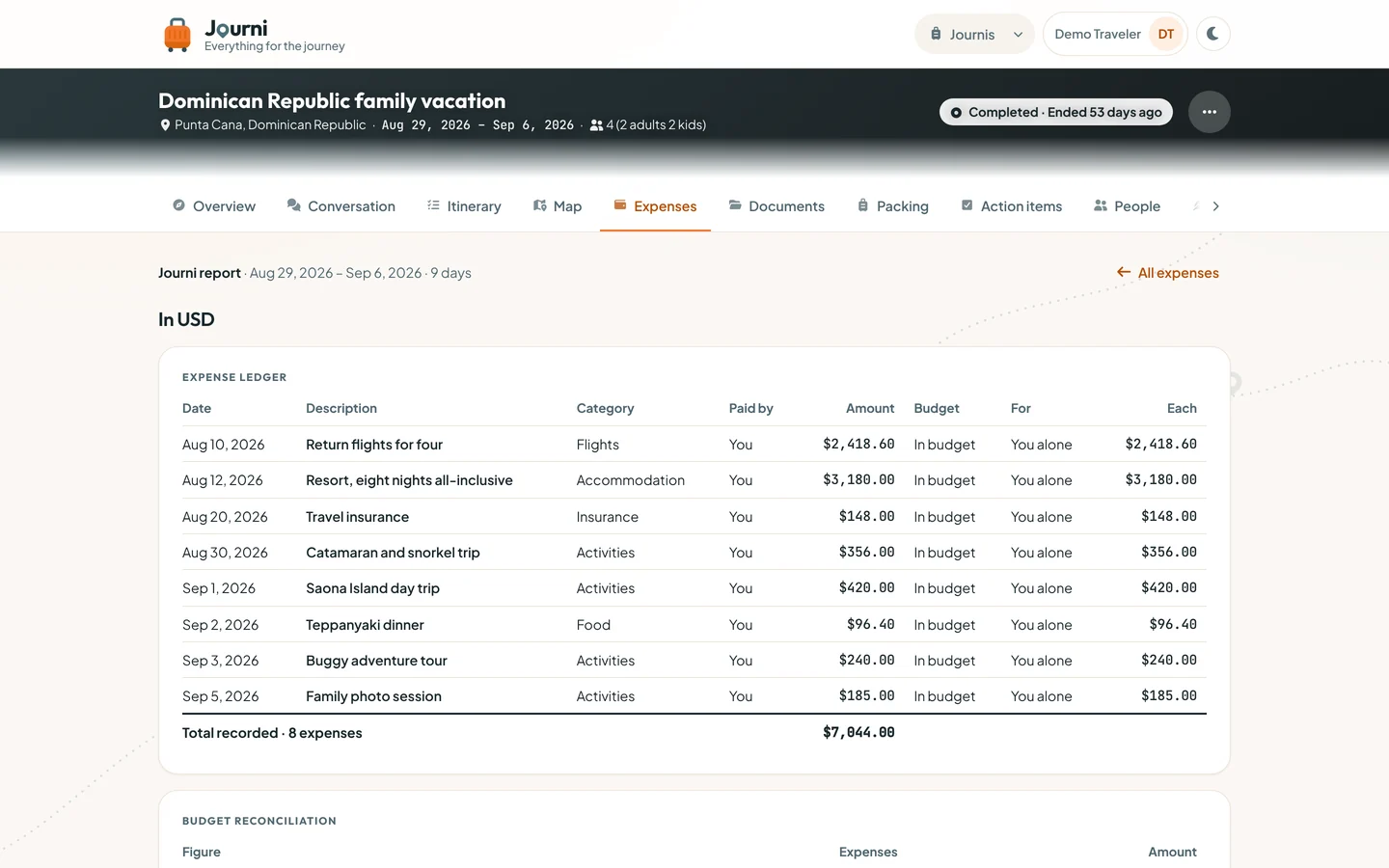Go back to All expenses
The height and width of the screenshot is (868, 1389).
coord(1167,273)
